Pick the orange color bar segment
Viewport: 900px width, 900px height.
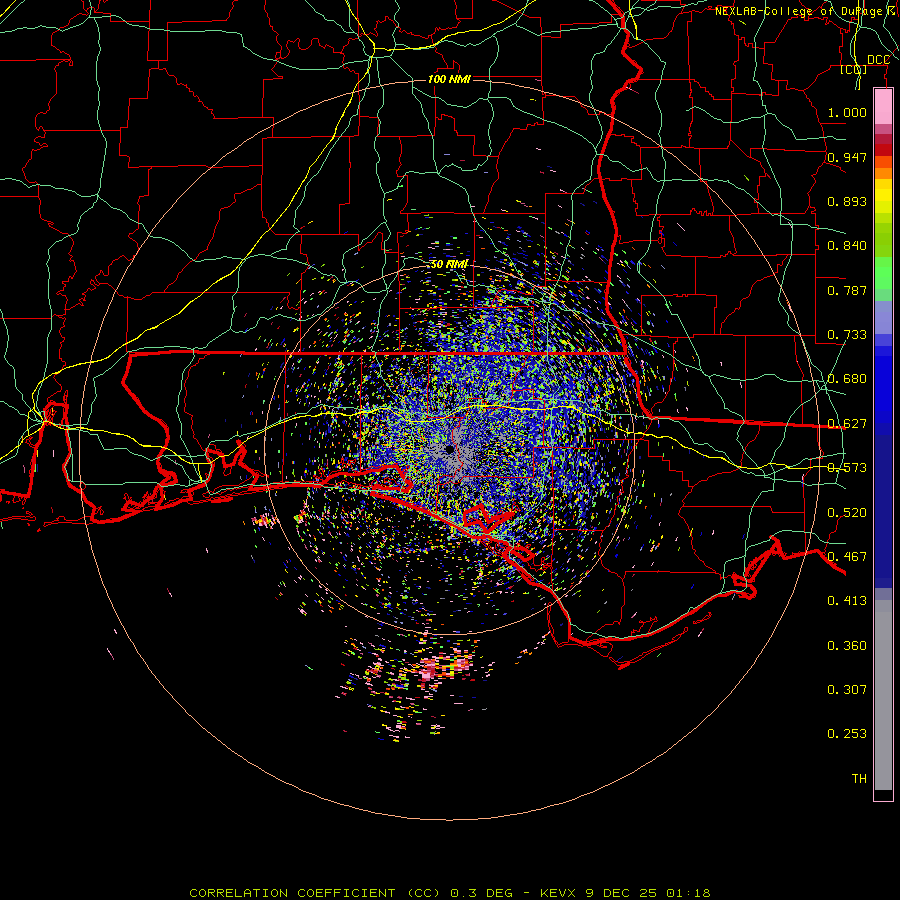pyautogui.click(x=883, y=173)
